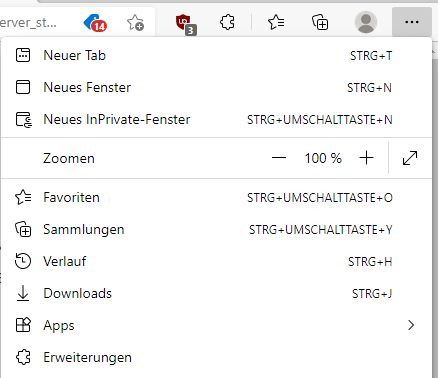Click the blue shopping tag icon with 14 badge
This screenshot has width=438, height=378.
[95, 23]
